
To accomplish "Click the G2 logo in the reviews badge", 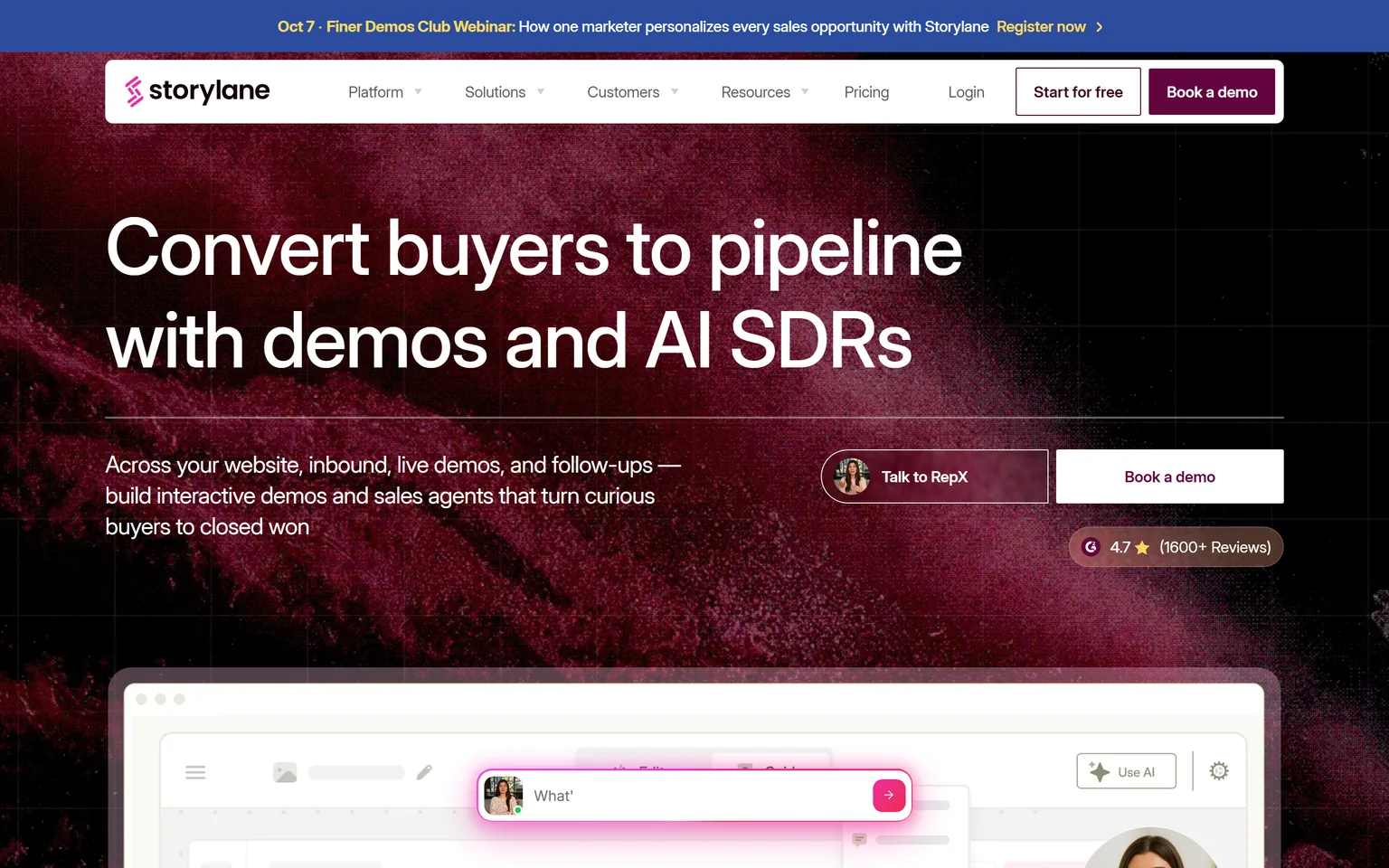I will [1091, 547].
